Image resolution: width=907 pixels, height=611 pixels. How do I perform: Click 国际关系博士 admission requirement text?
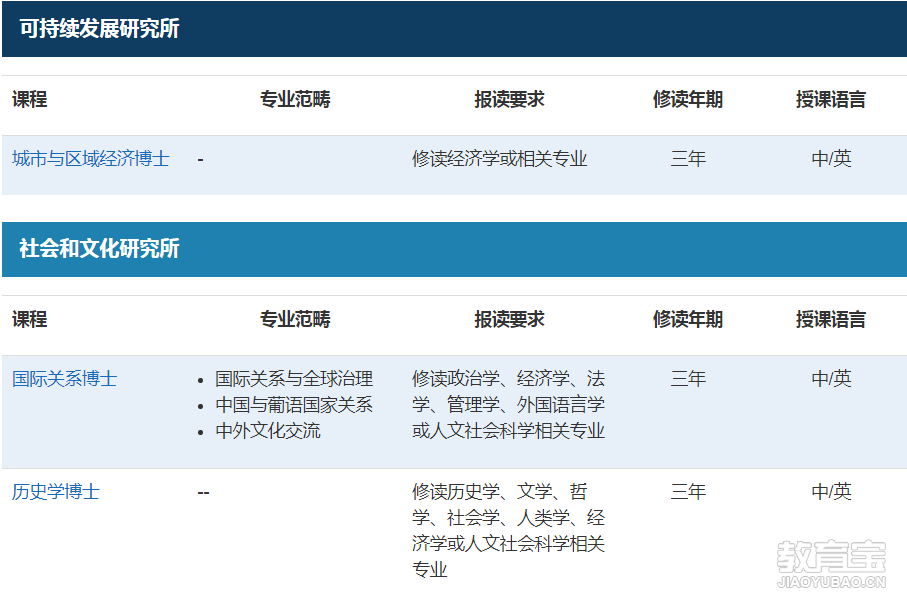(508, 404)
